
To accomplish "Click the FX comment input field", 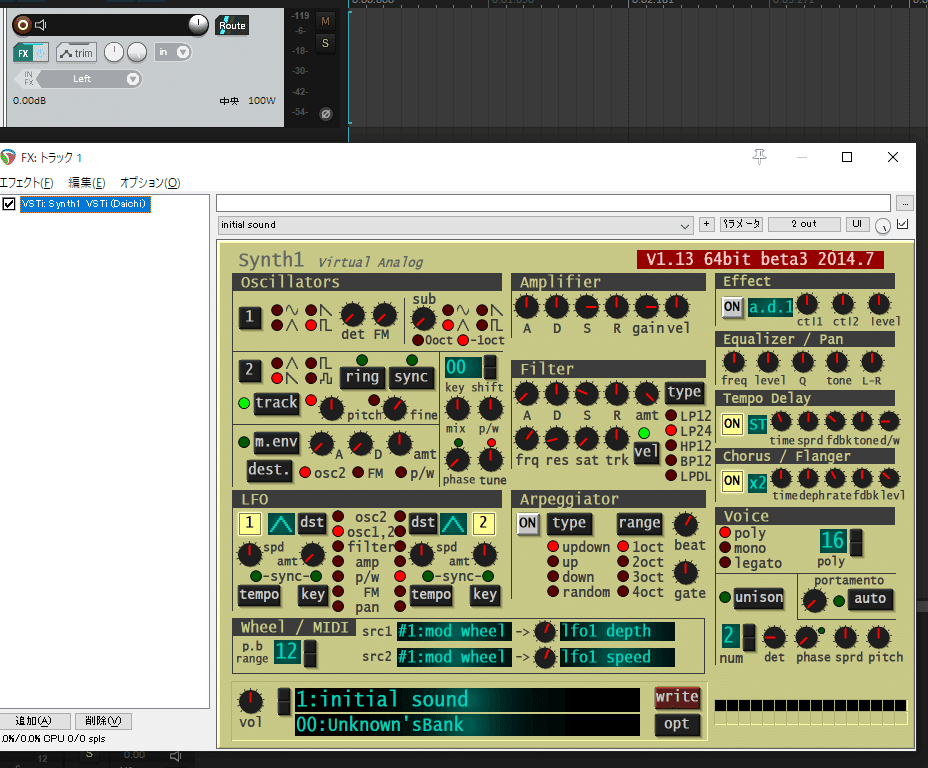I will (x=553, y=203).
